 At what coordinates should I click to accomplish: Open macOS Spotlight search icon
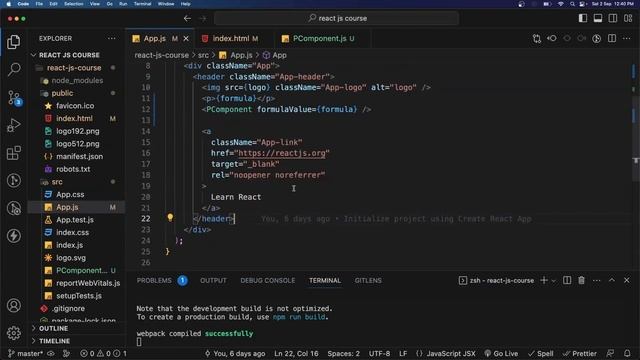point(572,4)
